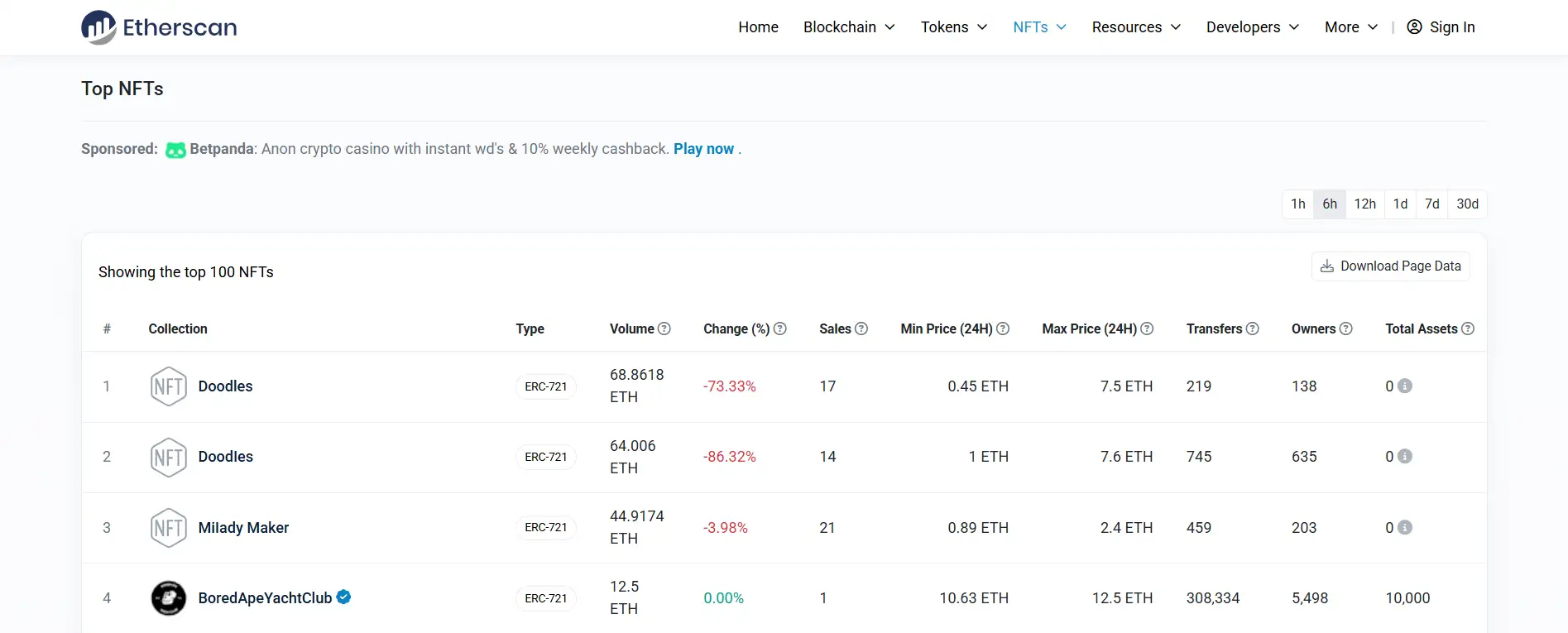Select the 30d time range
This screenshot has width=1568, height=633.
(1467, 204)
